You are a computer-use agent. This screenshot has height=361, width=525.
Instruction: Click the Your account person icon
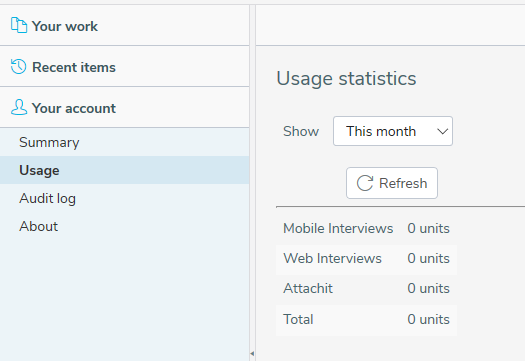(19, 107)
